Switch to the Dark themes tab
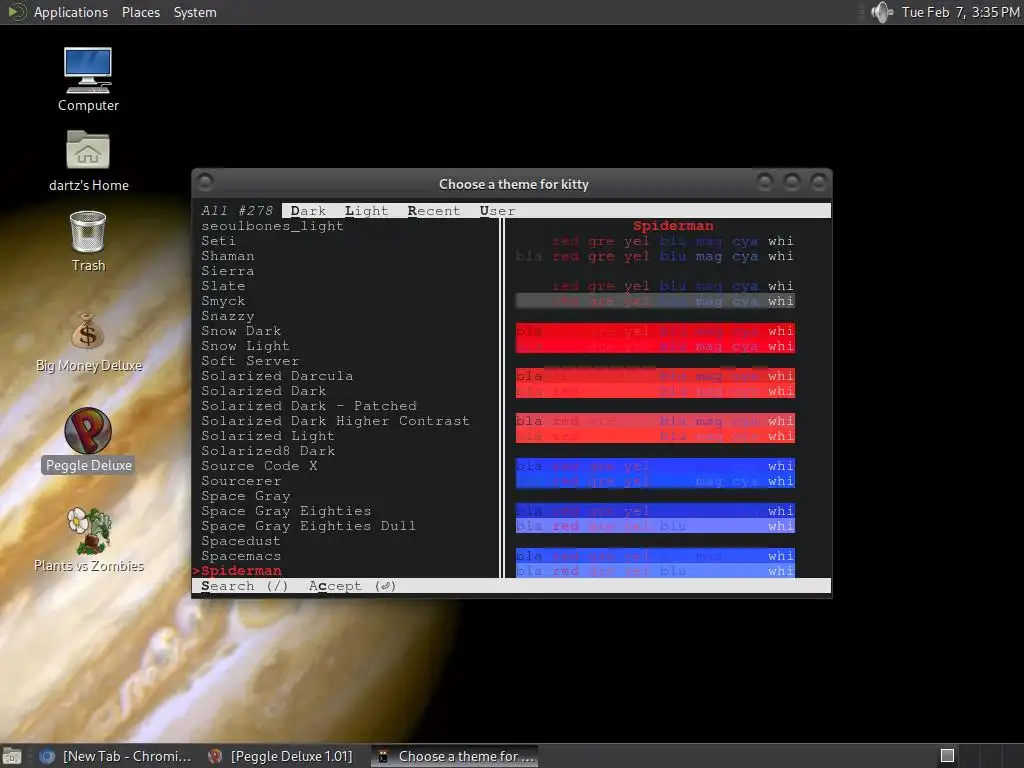The width and height of the screenshot is (1024, 768). click(x=308, y=211)
